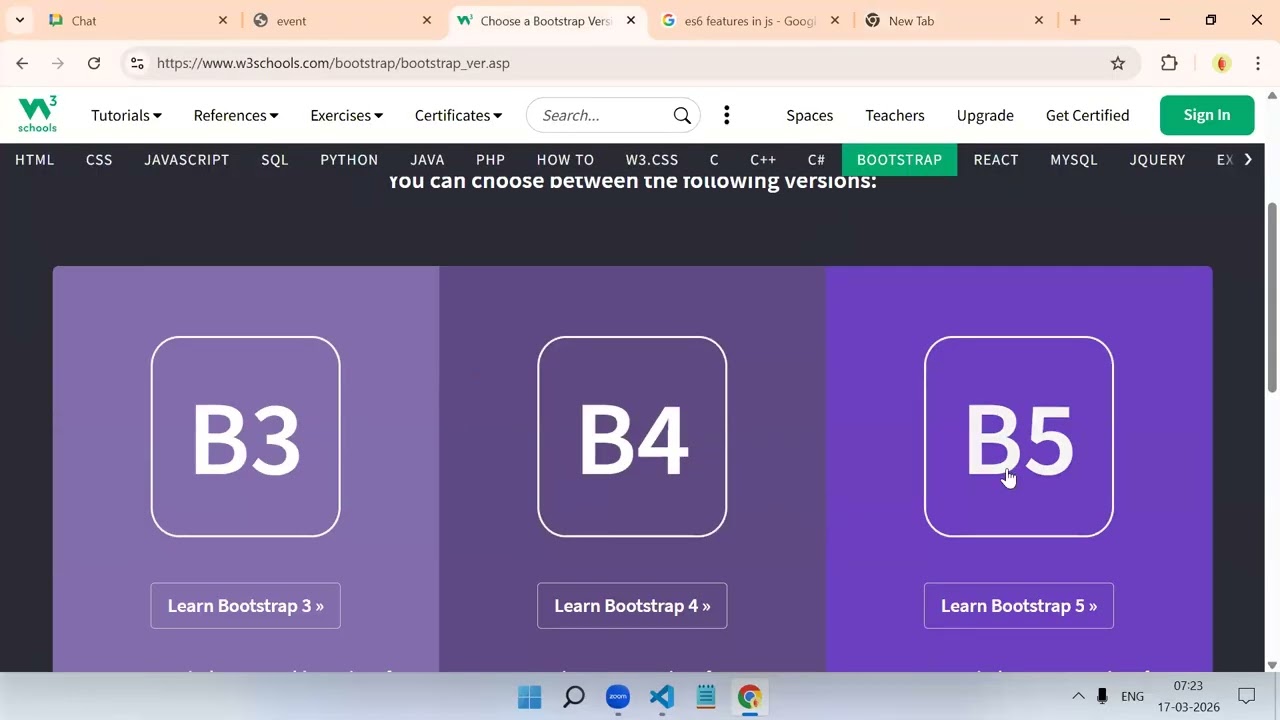The width and height of the screenshot is (1280, 720).
Task: Click the Learn Bootstrap 5 button
Action: pyautogui.click(x=1019, y=606)
